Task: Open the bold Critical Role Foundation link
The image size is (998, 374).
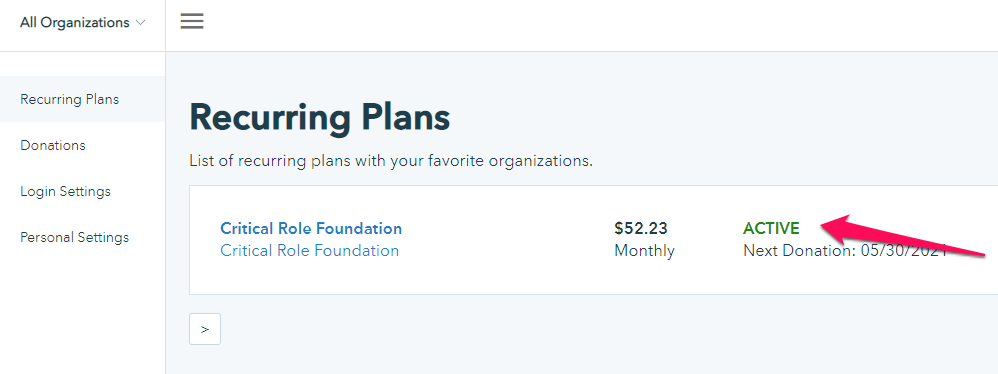Action: click(311, 228)
